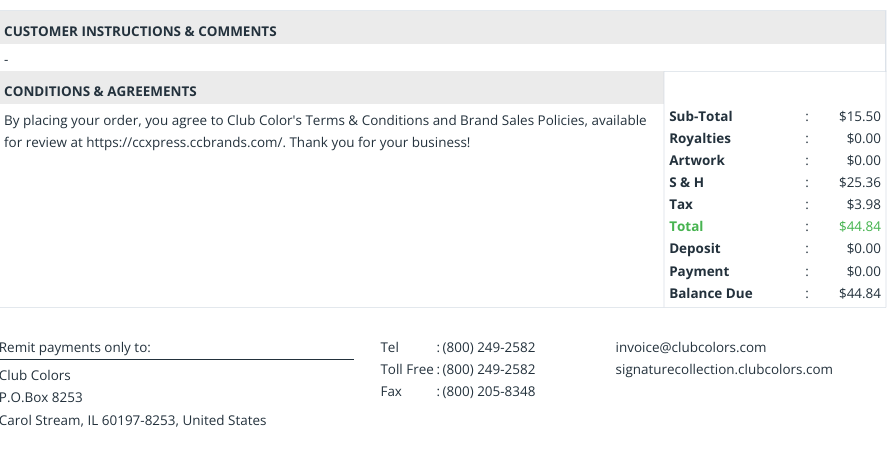Click the P.O.Box 8253 address line
The width and height of the screenshot is (896, 462).
coord(41,397)
